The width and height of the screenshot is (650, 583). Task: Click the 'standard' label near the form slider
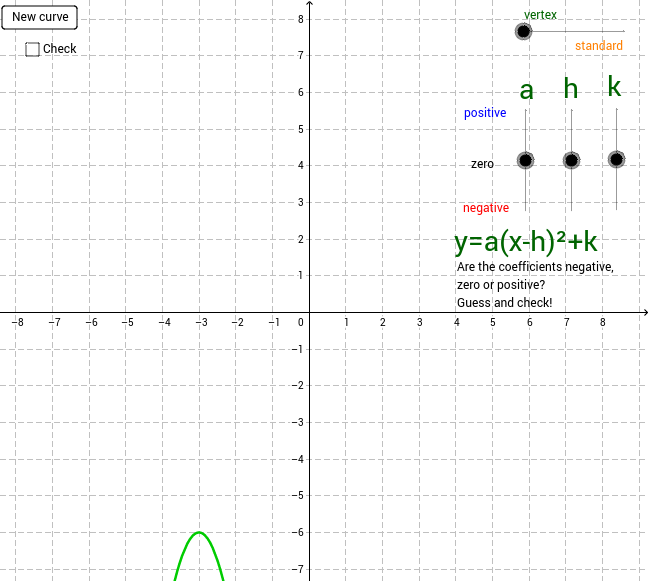[x=599, y=46]
